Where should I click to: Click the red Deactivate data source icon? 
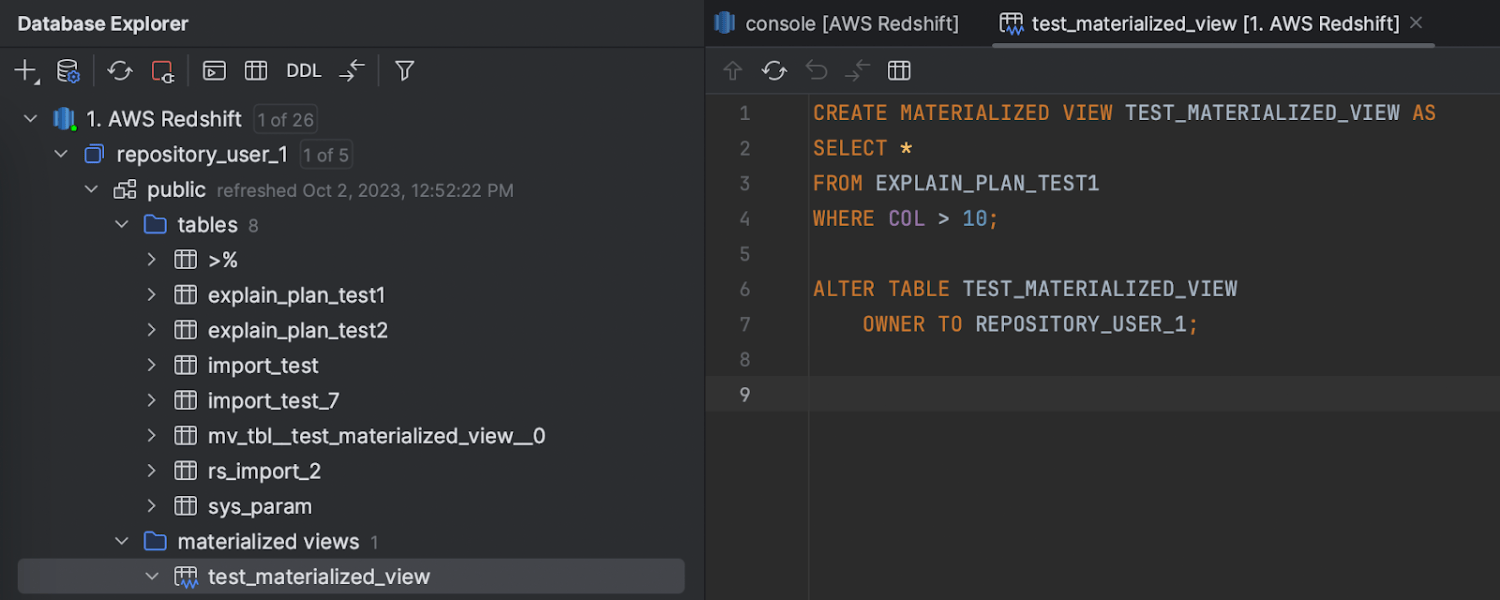[x=162, y=71]
